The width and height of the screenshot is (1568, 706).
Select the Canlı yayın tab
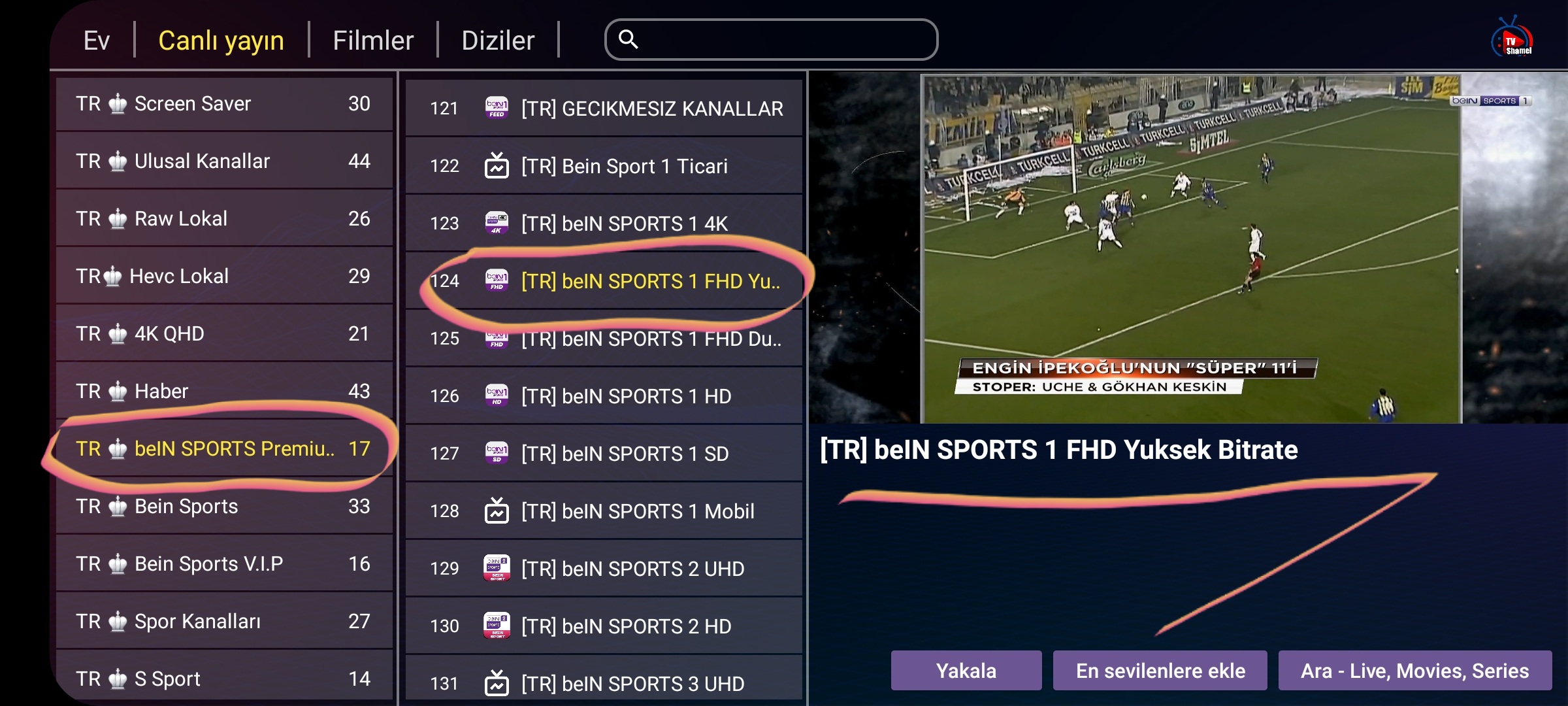coord(221,41)
